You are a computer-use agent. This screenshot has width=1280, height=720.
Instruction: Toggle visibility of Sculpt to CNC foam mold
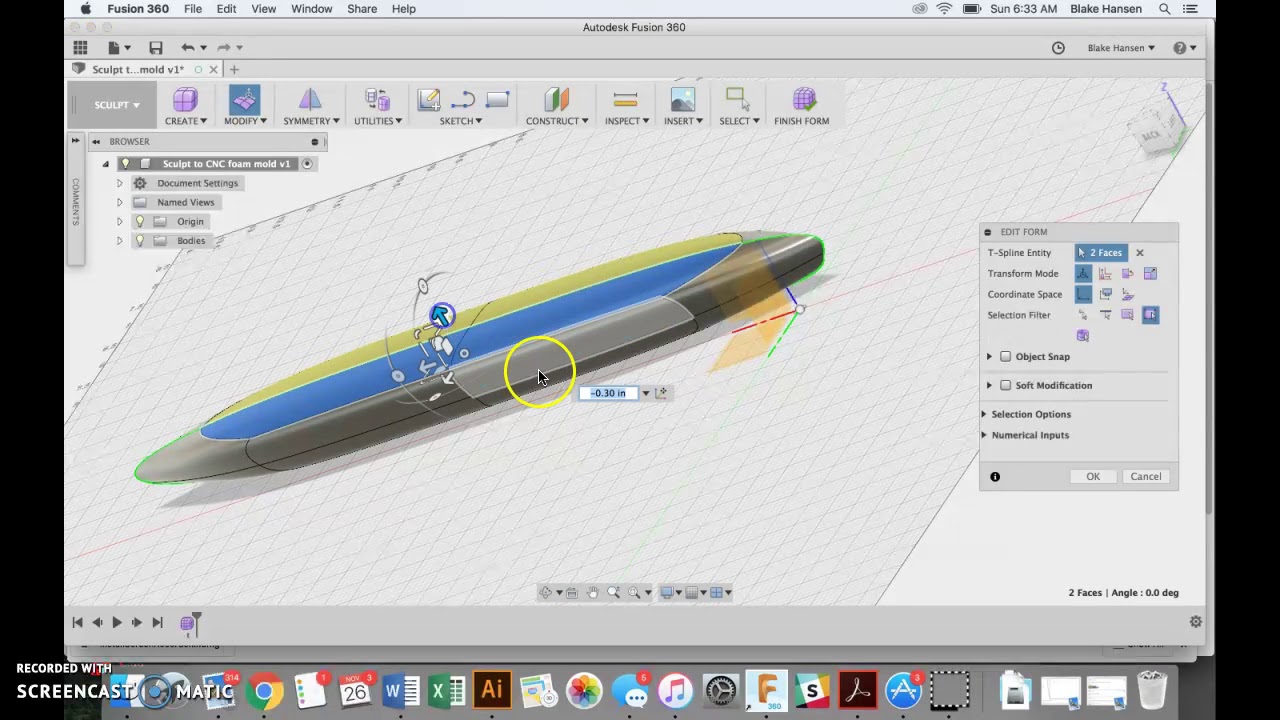coord(125,164)
